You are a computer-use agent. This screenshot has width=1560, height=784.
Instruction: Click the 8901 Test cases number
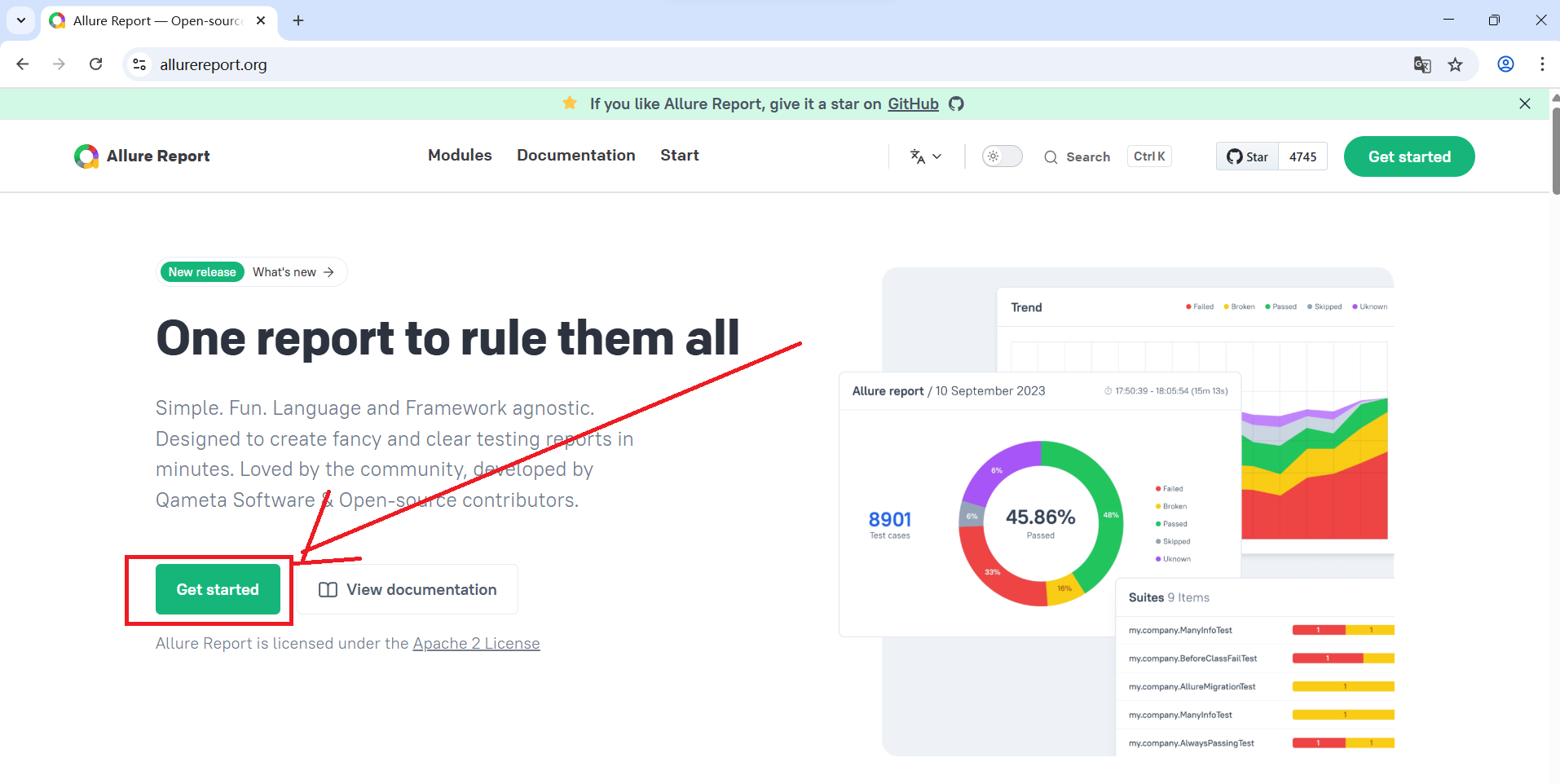tap(889, 519)
